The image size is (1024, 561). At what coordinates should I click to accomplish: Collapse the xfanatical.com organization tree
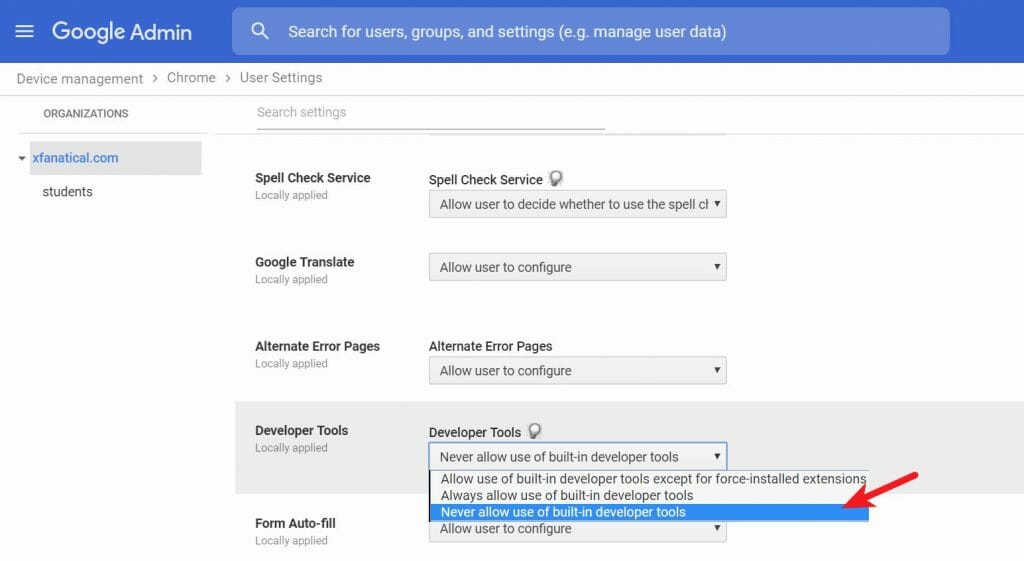pyautogui.click(x=22, y=158)
